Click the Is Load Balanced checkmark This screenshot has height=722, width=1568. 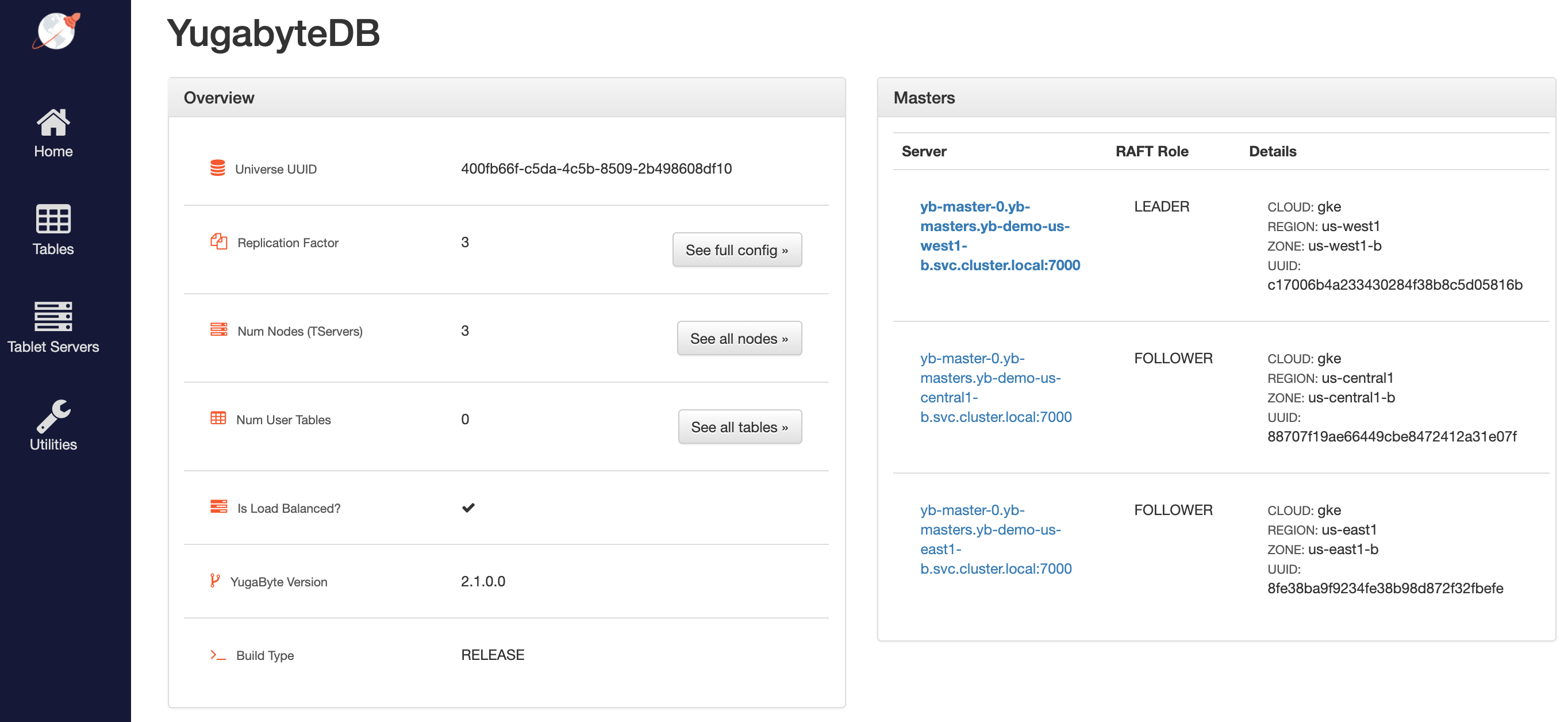[467, 507]
